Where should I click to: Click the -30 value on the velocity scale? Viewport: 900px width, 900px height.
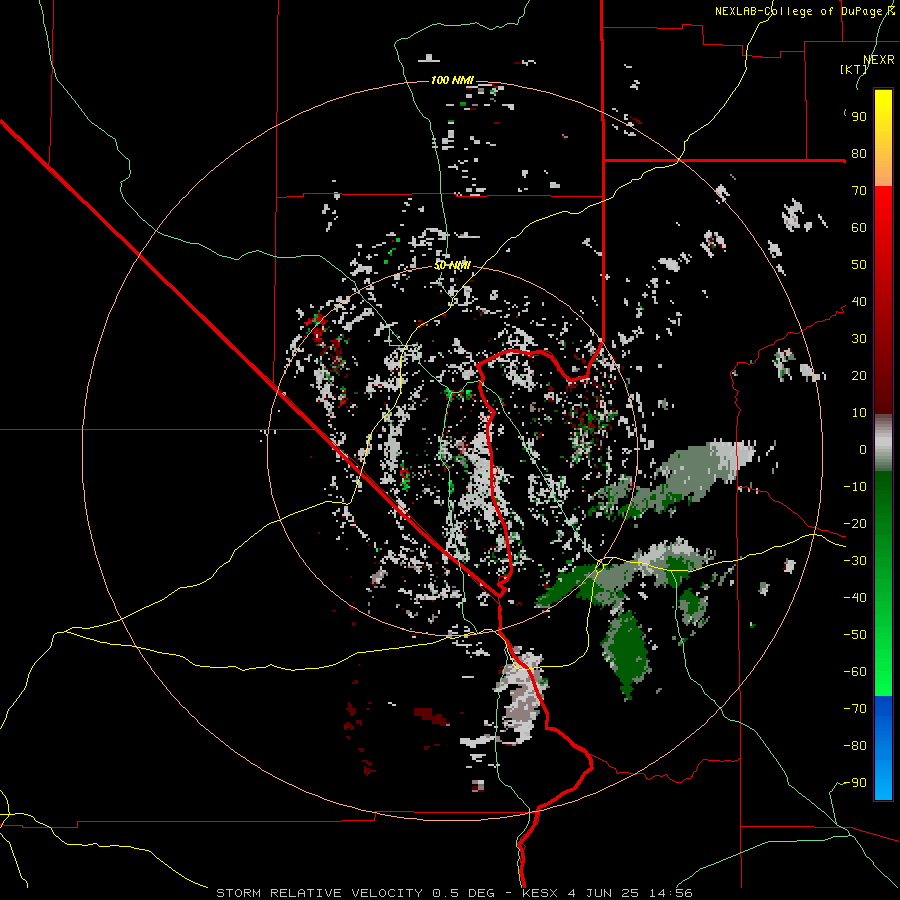tap(855, 561)
